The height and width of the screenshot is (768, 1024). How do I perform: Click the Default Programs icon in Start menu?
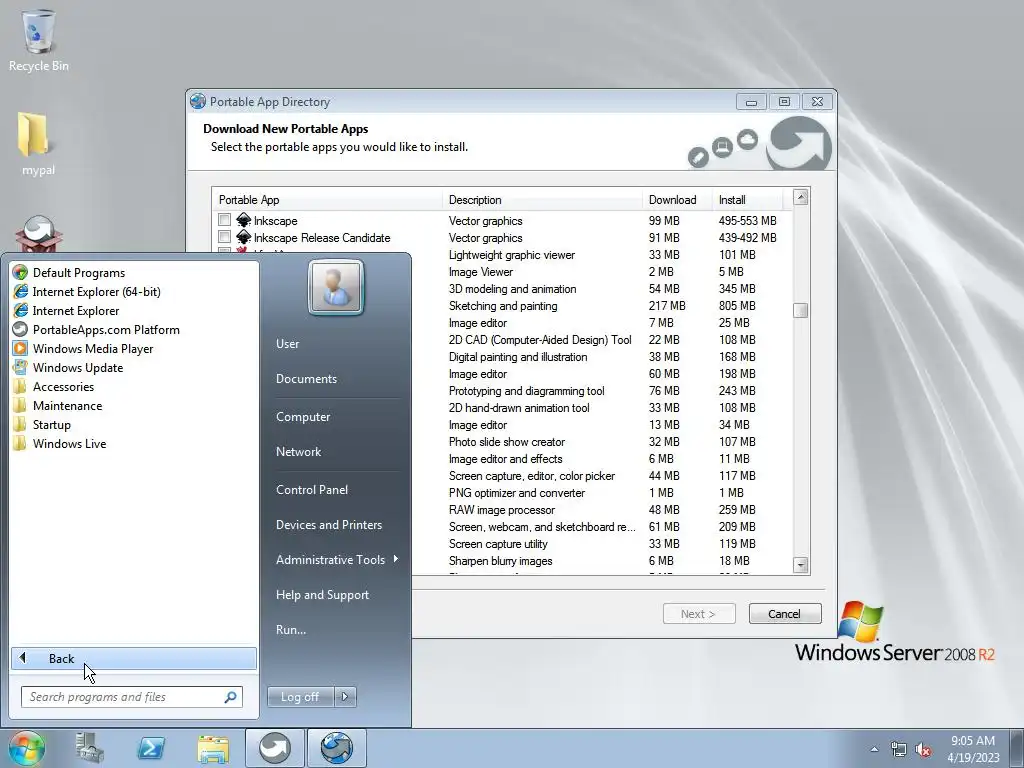pyautogui.click(x=20, y=272)
